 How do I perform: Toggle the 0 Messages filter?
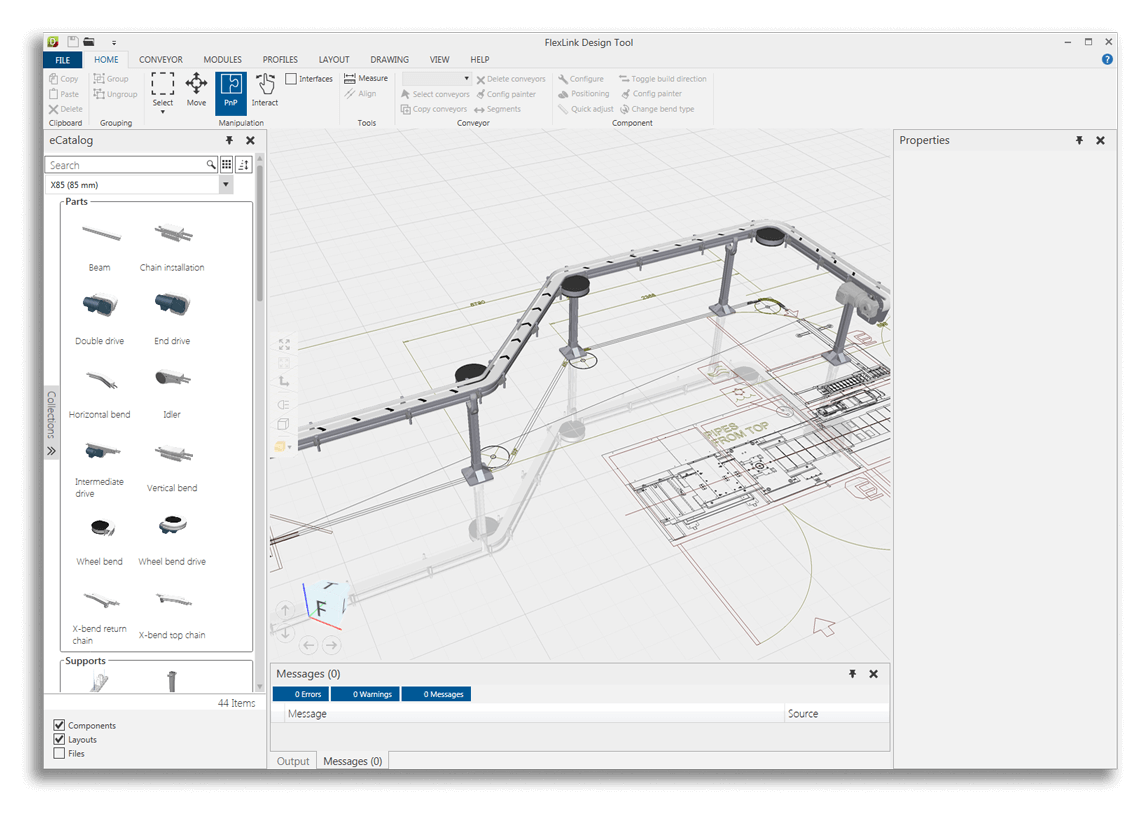click(436, 694)
